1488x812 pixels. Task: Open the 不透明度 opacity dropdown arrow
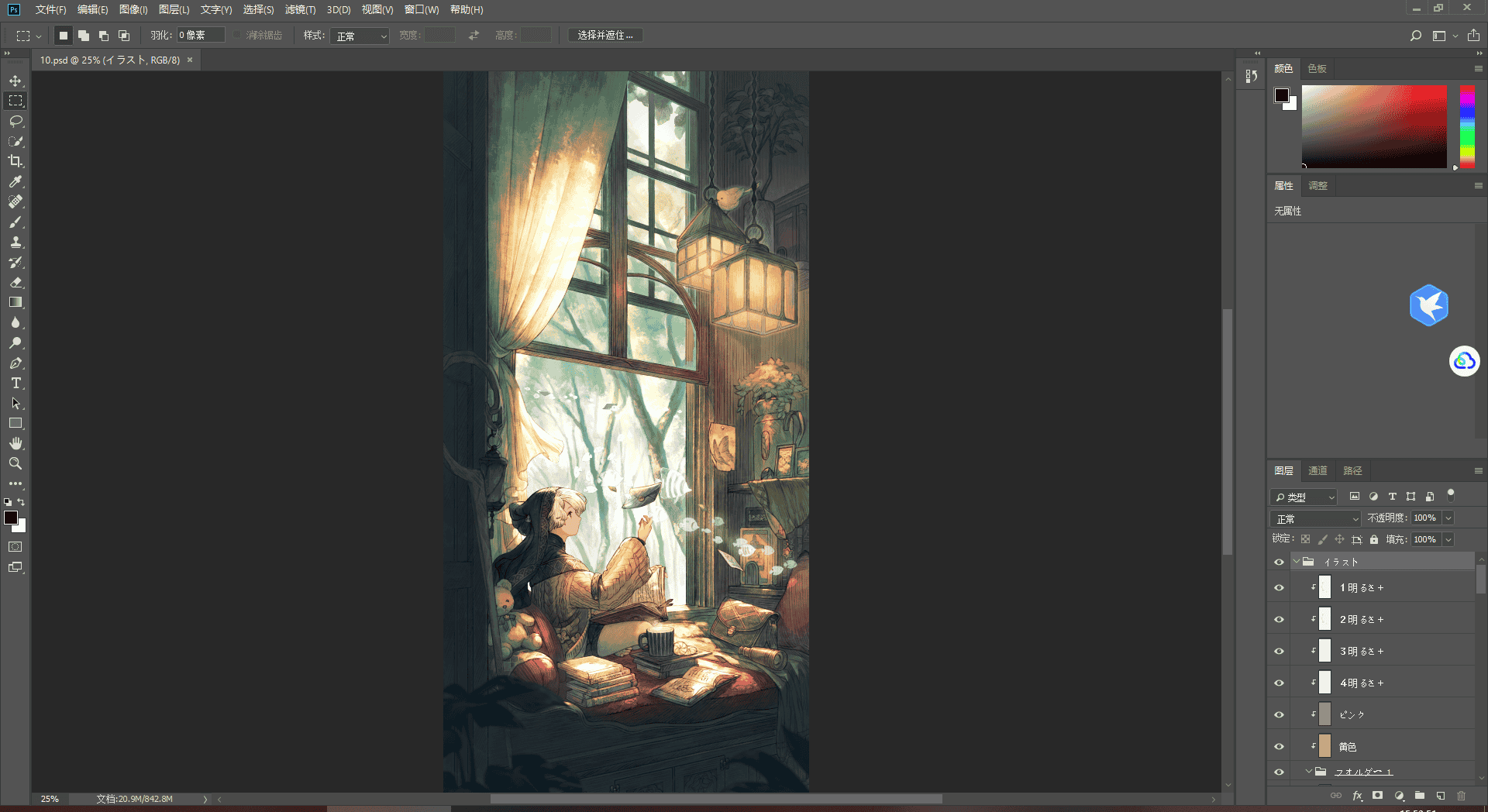pyautogui.click(x=1448, y=518)
